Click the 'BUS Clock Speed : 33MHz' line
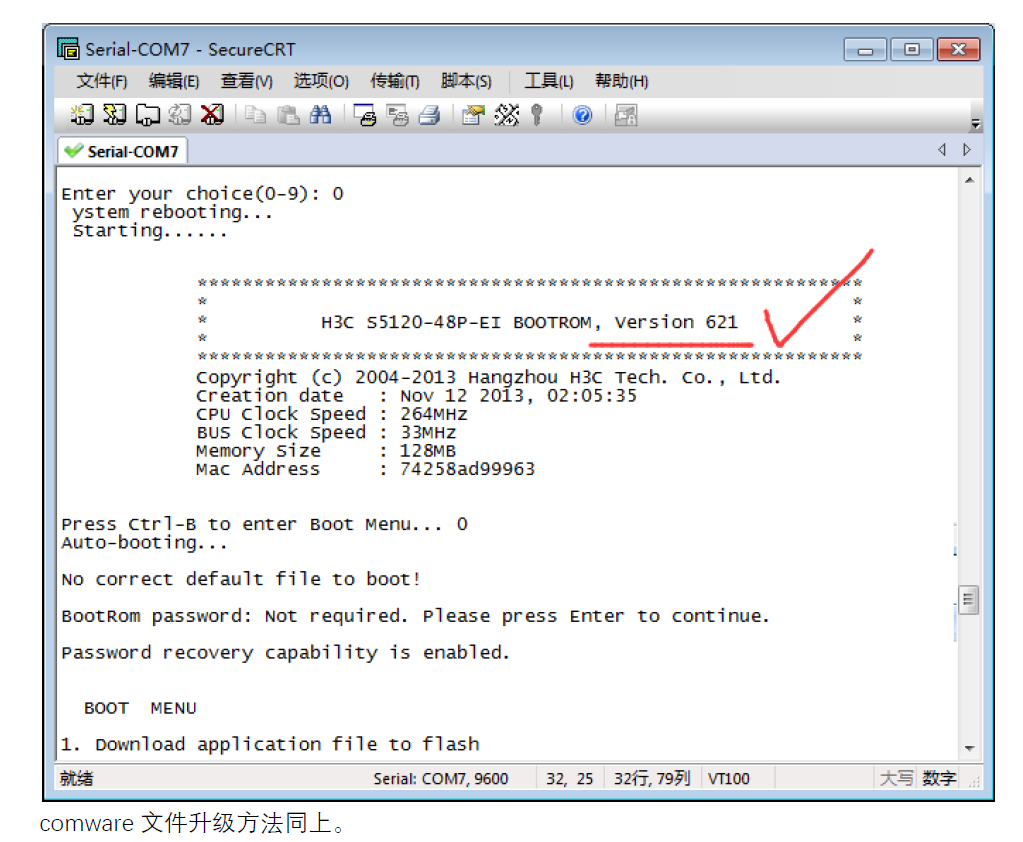Screen dimensions: 1023x842 [x=326, y=432]
